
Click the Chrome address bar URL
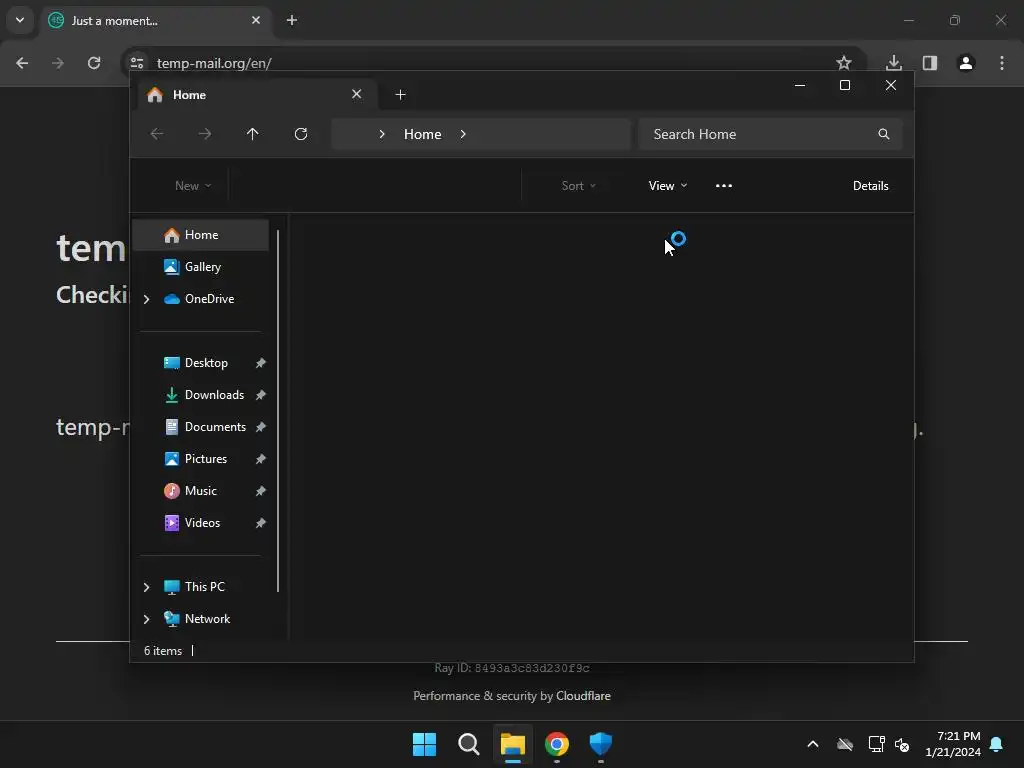(x=214, y=63)
